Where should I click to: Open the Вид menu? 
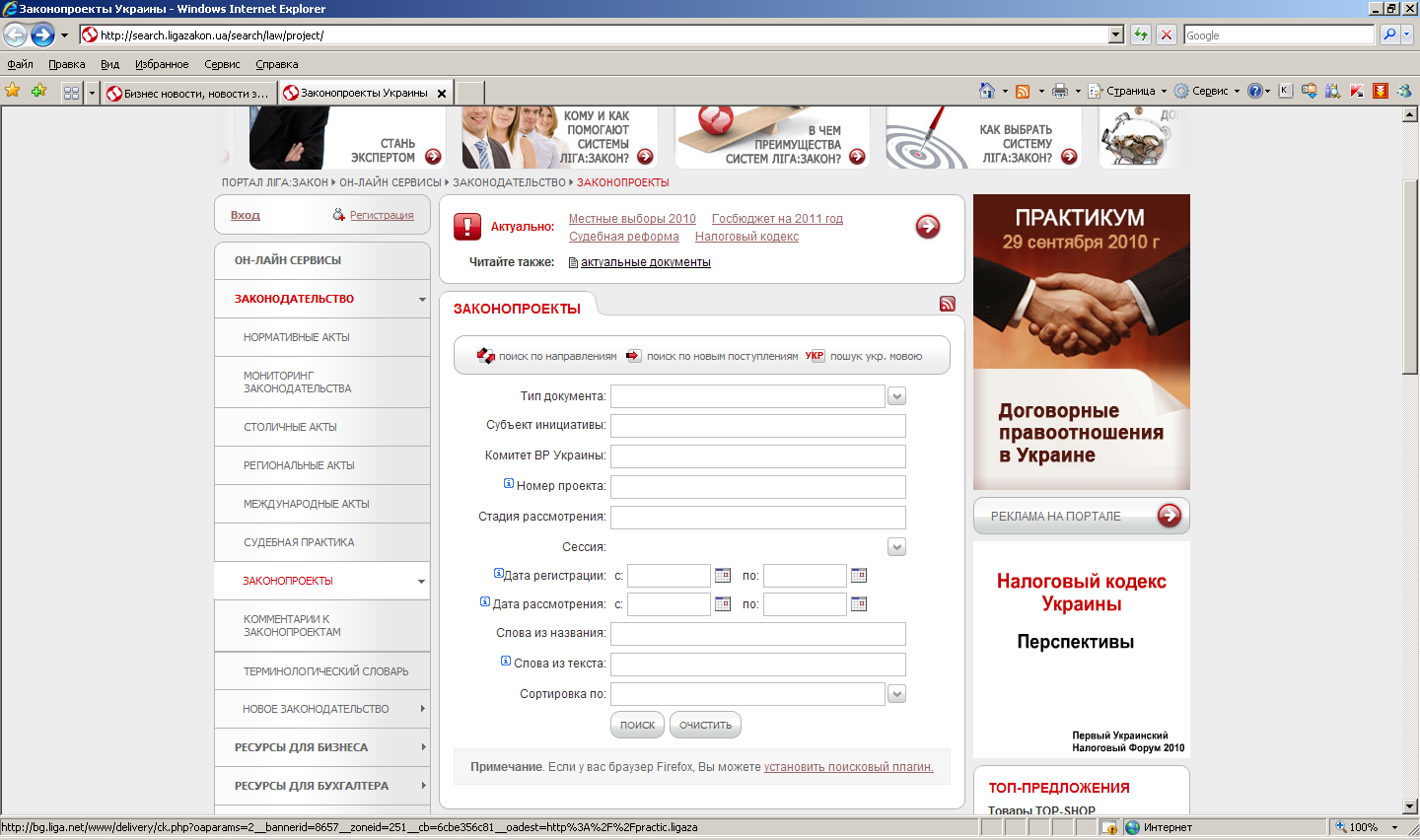click(x=109, y=64)
